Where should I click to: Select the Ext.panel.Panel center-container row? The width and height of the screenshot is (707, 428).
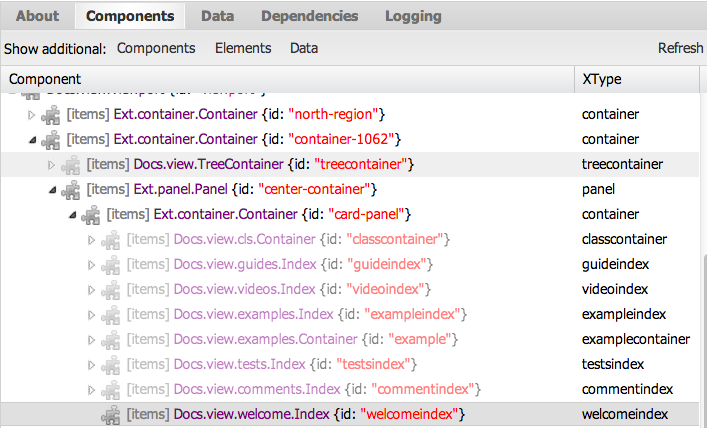point(350,189)
